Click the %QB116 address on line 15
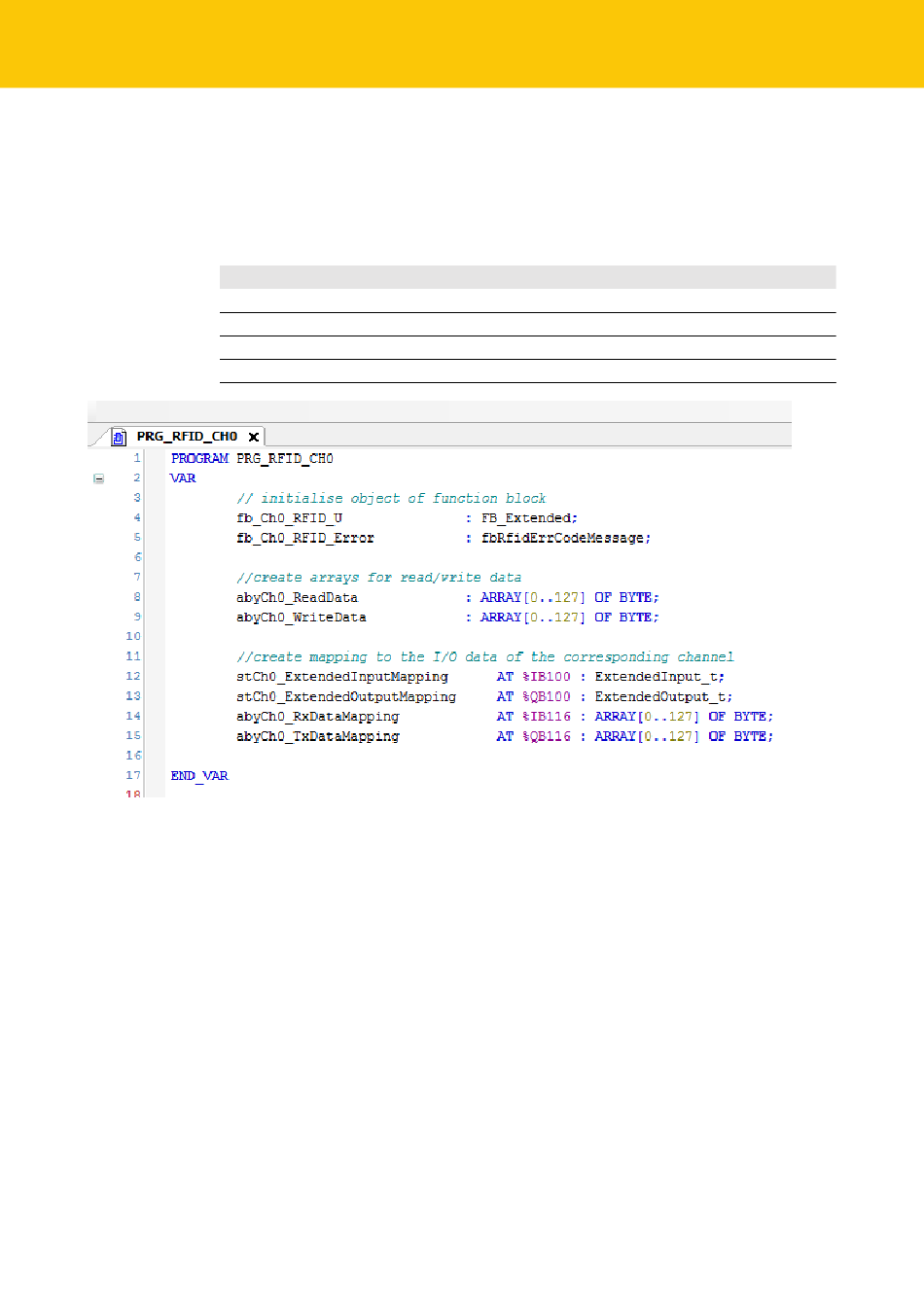The image size is (924, 1307). click(547, 737)
